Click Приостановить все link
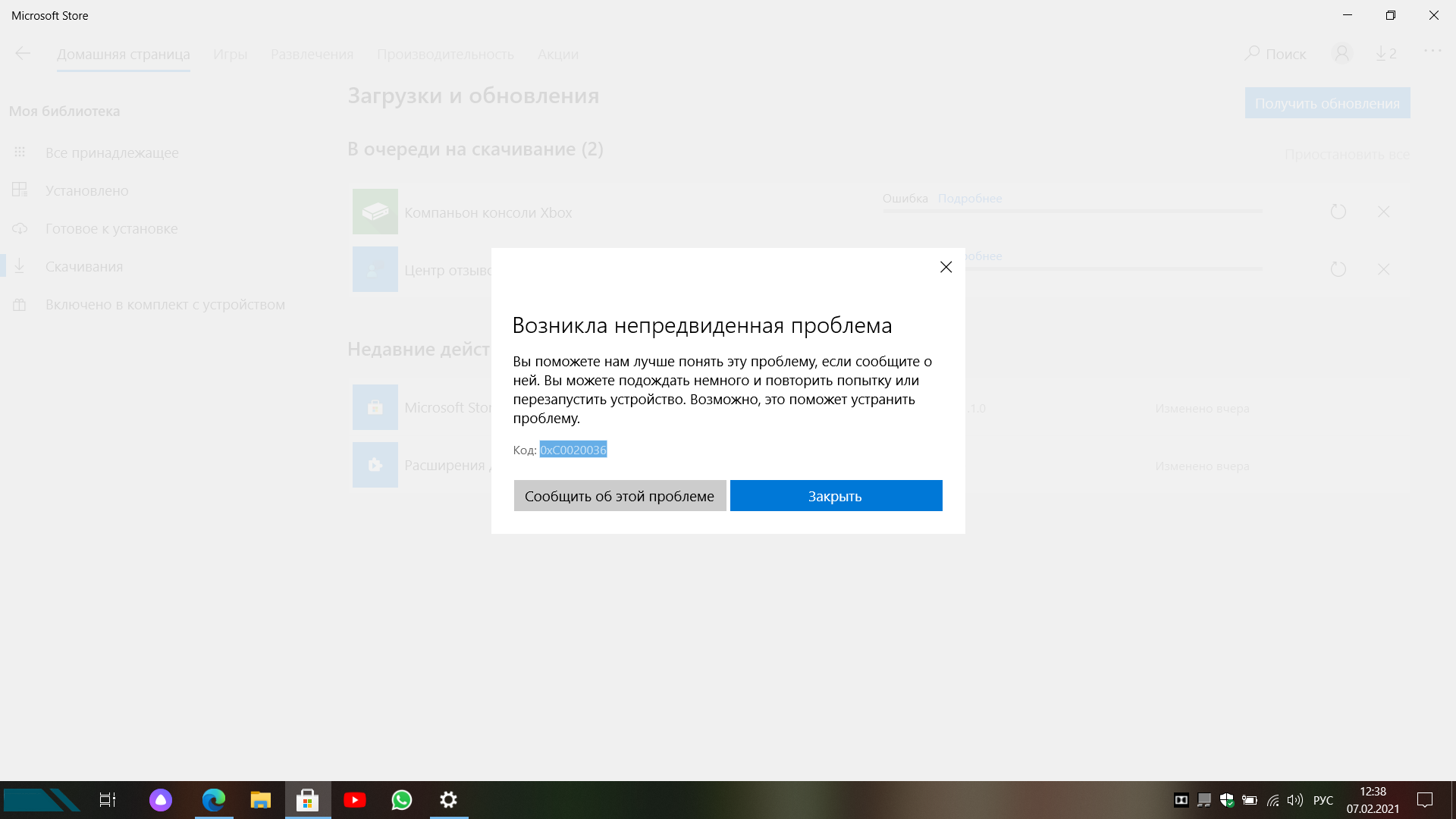Viewport: 1456px width, 819px height. pos(1348,155)
